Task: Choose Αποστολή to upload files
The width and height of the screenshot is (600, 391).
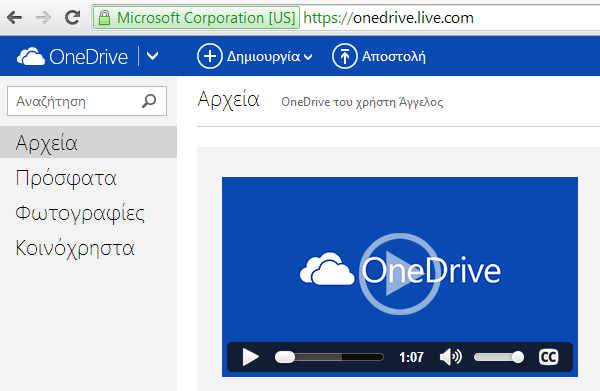Action: (x=394, y=57)
